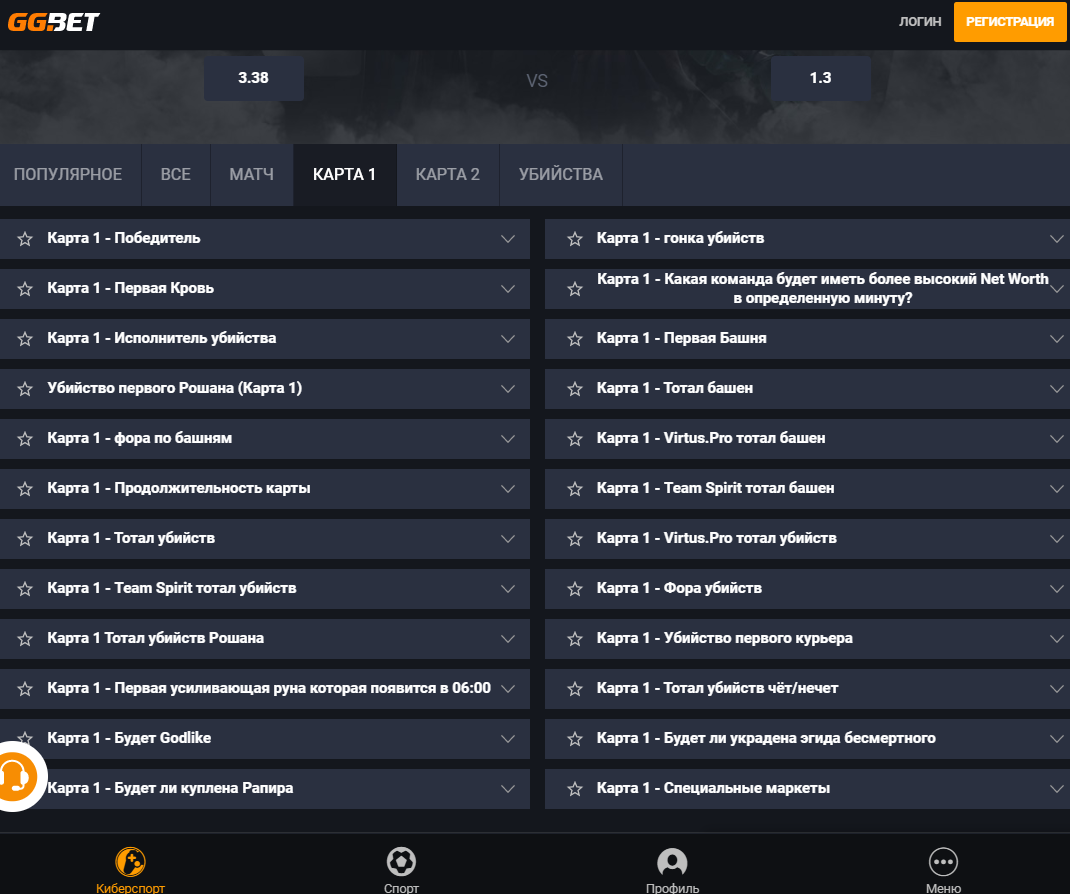Expand Карта 1 - Тотал башен chevron

pyautogui.click(x=1056, y=389)
